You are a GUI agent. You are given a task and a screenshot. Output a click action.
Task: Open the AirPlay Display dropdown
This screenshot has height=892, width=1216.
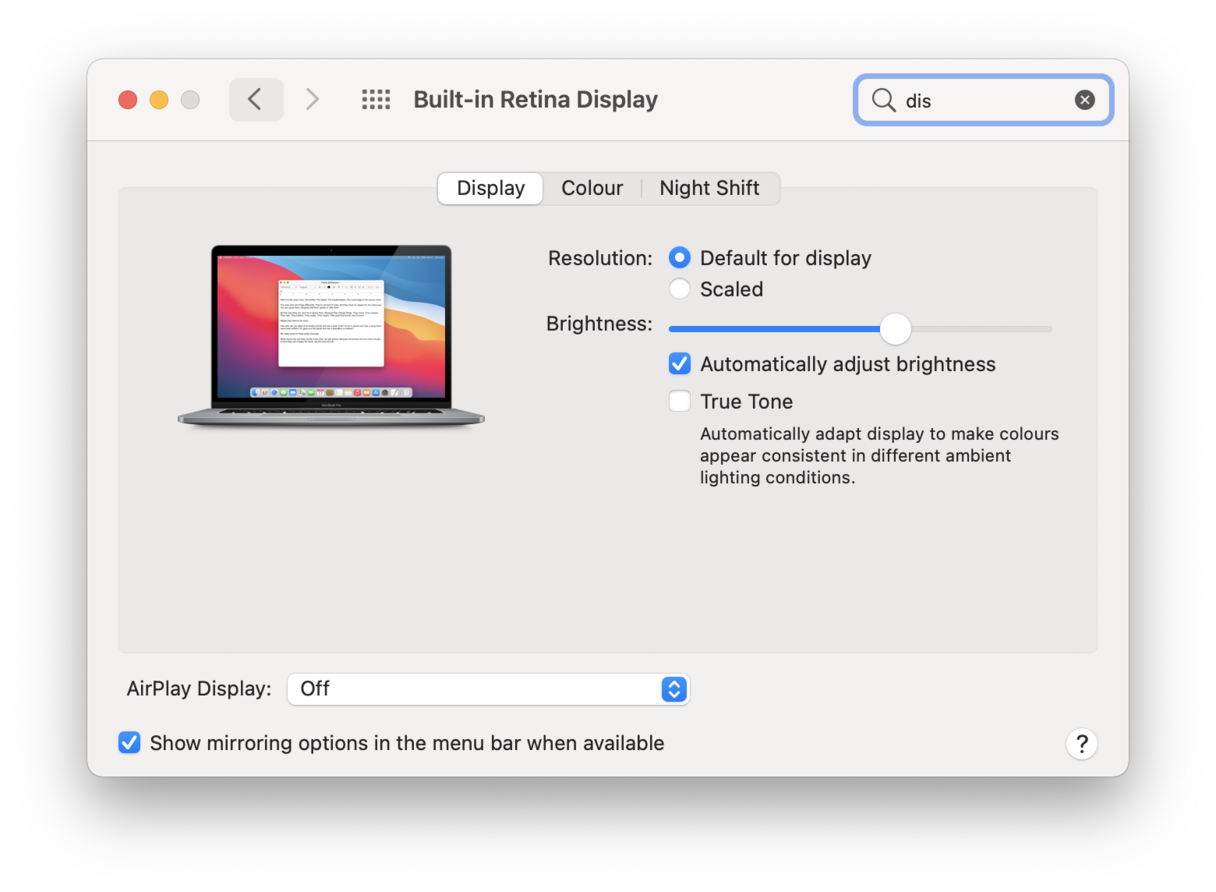click(488, 689)
